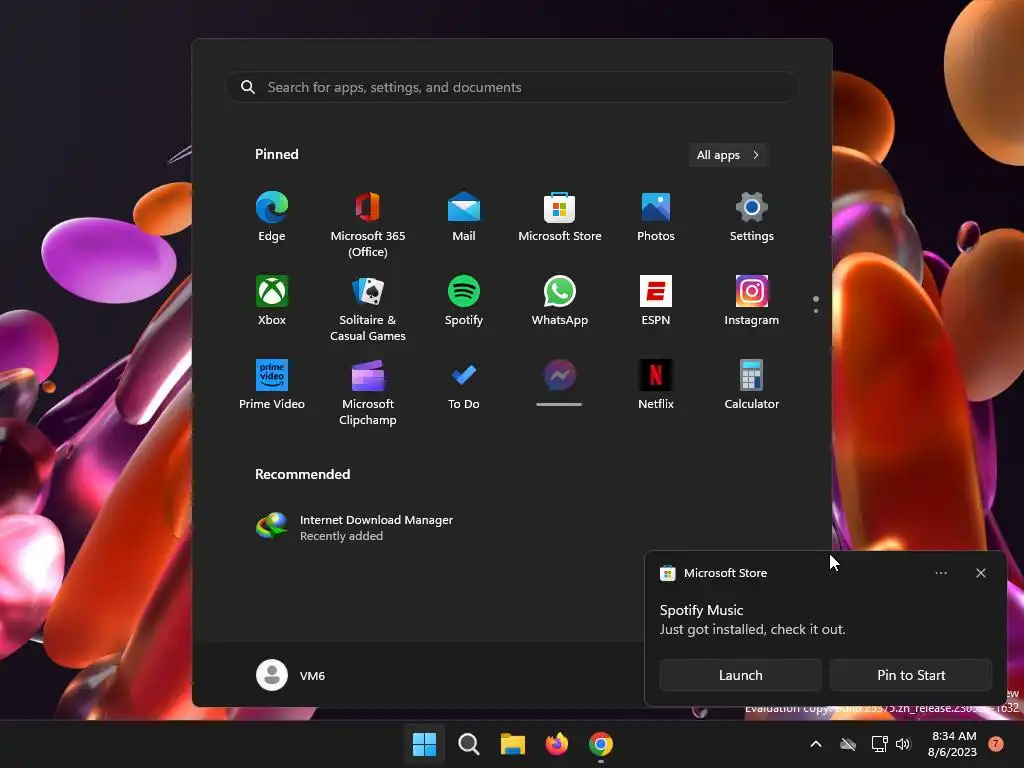Image resolution: width=1024 pixels, height=768 pixels.
Task: Expand All apps list
Action: tap(728, 155)
